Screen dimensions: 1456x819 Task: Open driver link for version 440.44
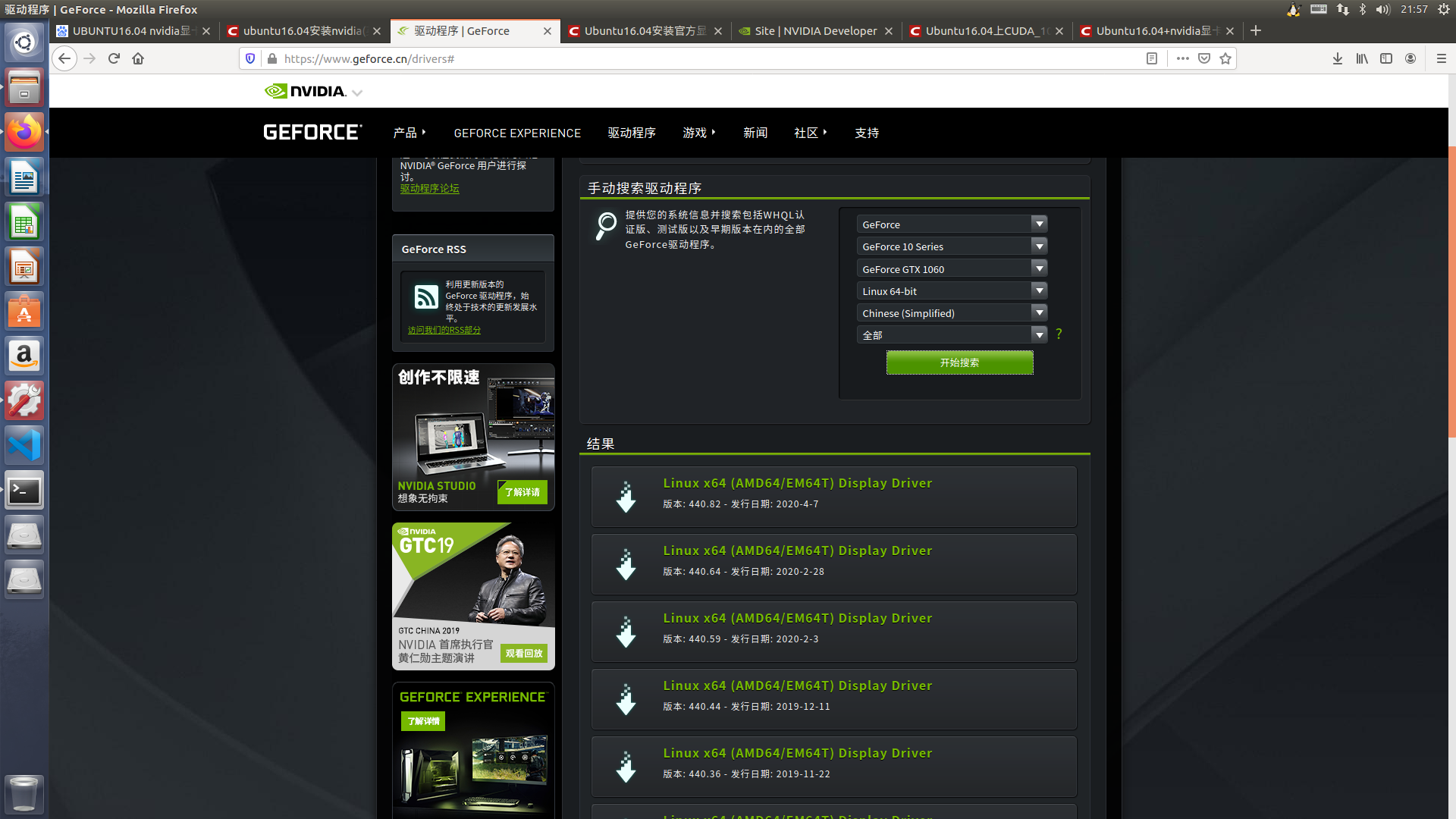pyautogui.click(x=798, y=686)
